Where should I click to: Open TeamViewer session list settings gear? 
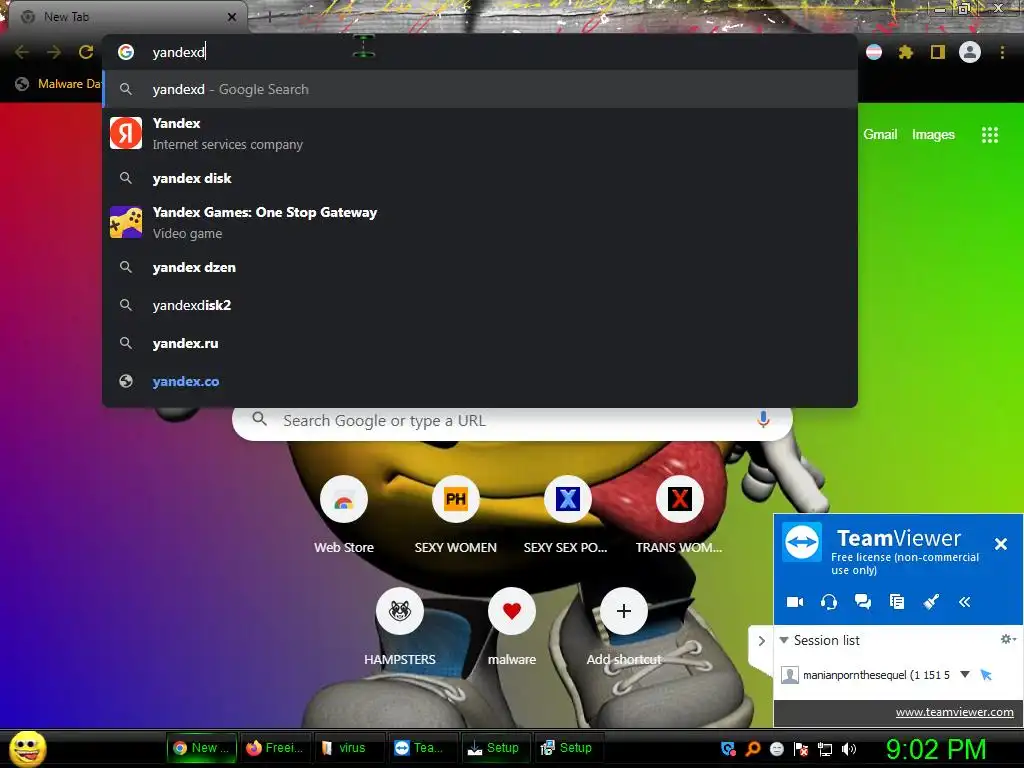(1008, 639)
